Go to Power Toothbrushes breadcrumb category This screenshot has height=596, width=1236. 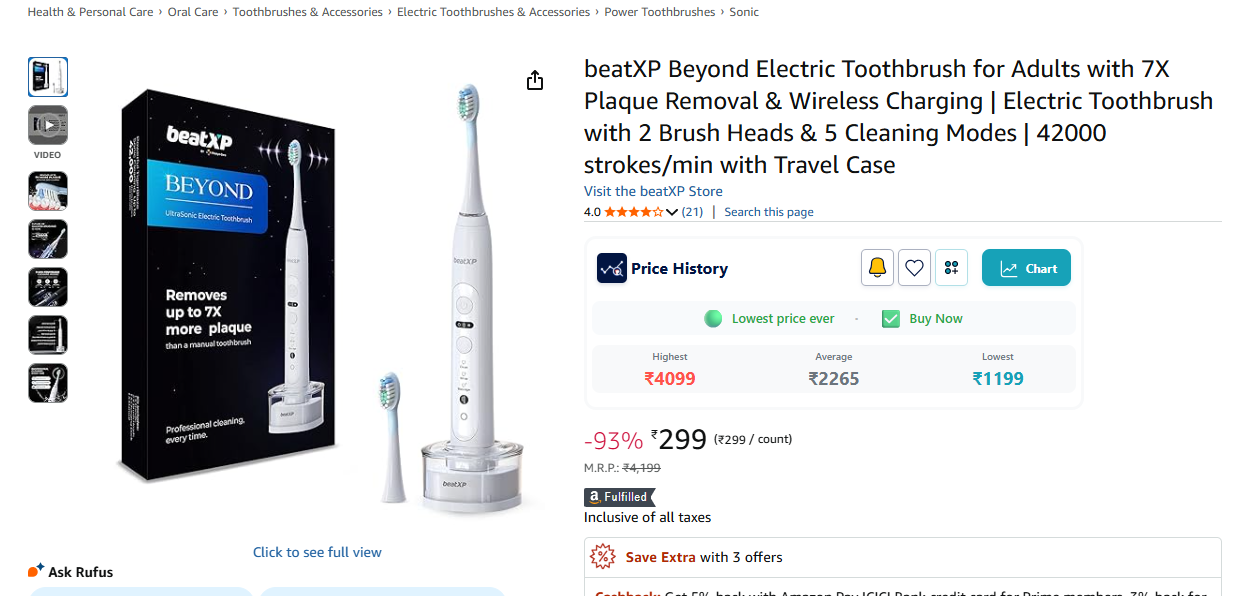(x=660, y=12)
